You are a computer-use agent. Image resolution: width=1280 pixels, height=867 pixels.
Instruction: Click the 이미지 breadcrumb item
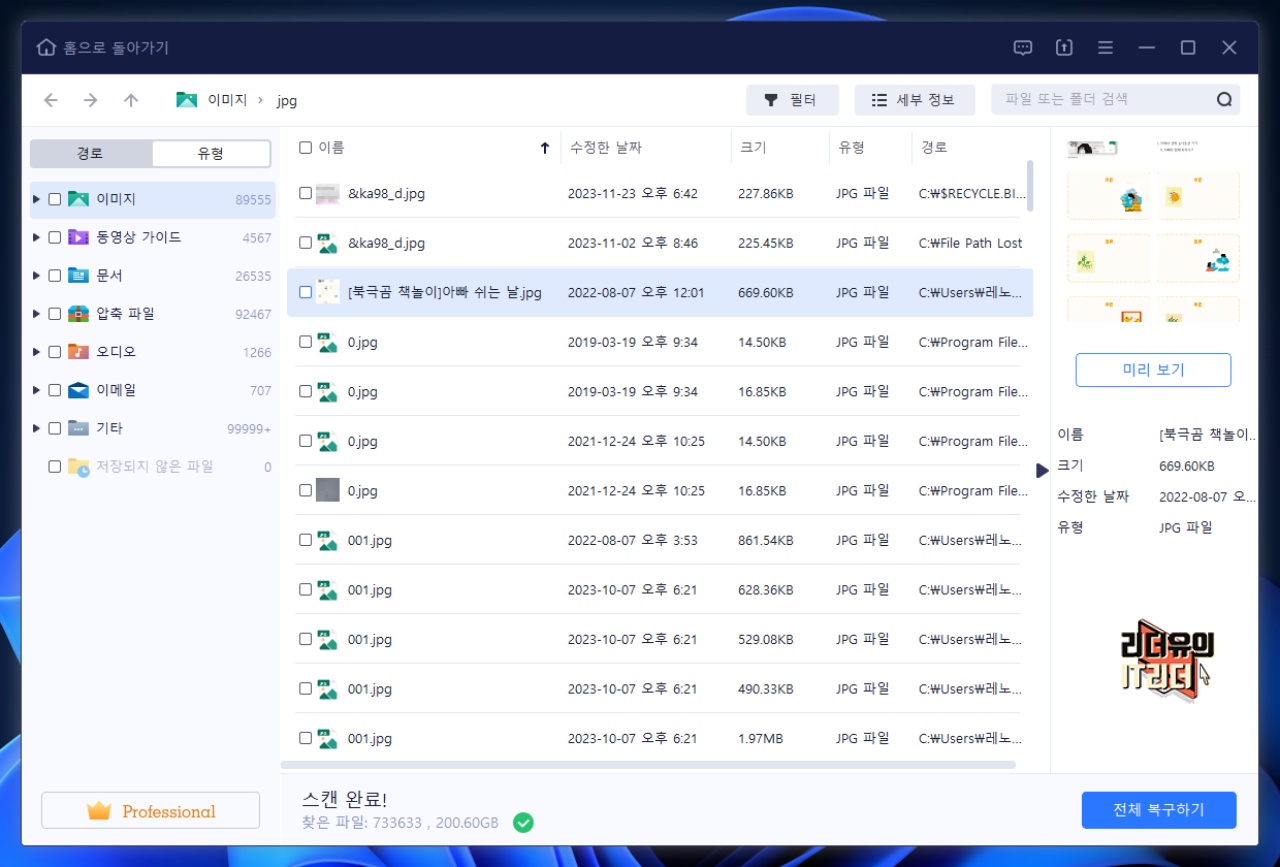coord(226,100)
